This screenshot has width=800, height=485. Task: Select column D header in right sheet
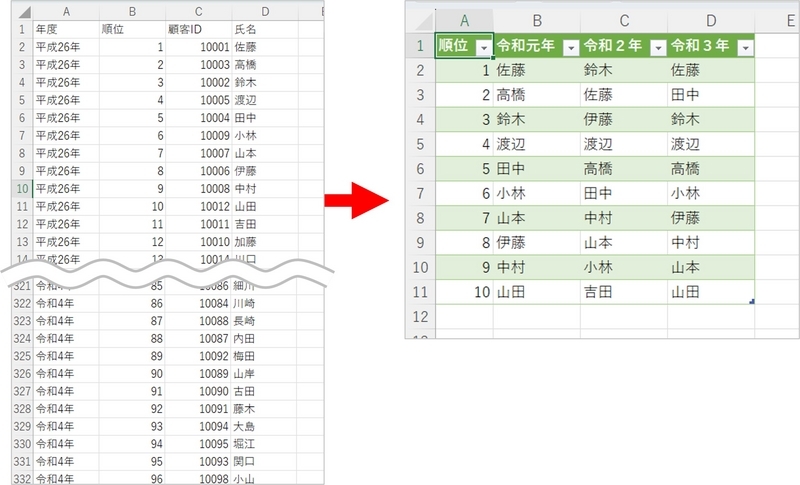(x=711, y=20)
